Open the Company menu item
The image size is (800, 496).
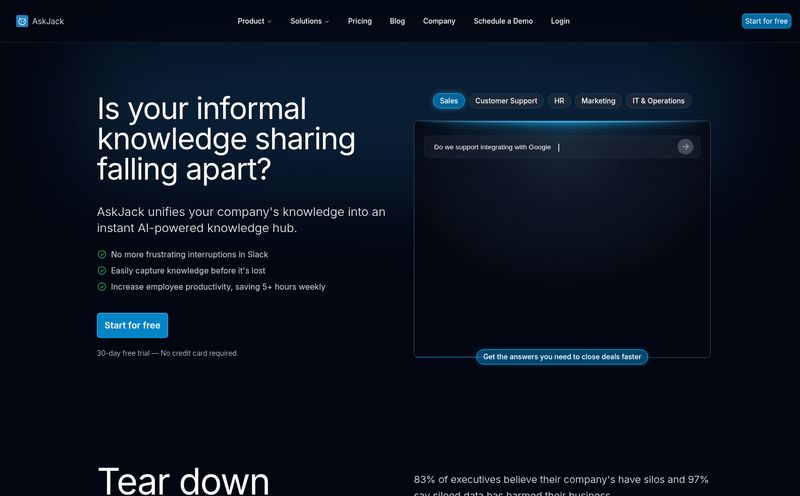tap(439, 21)
